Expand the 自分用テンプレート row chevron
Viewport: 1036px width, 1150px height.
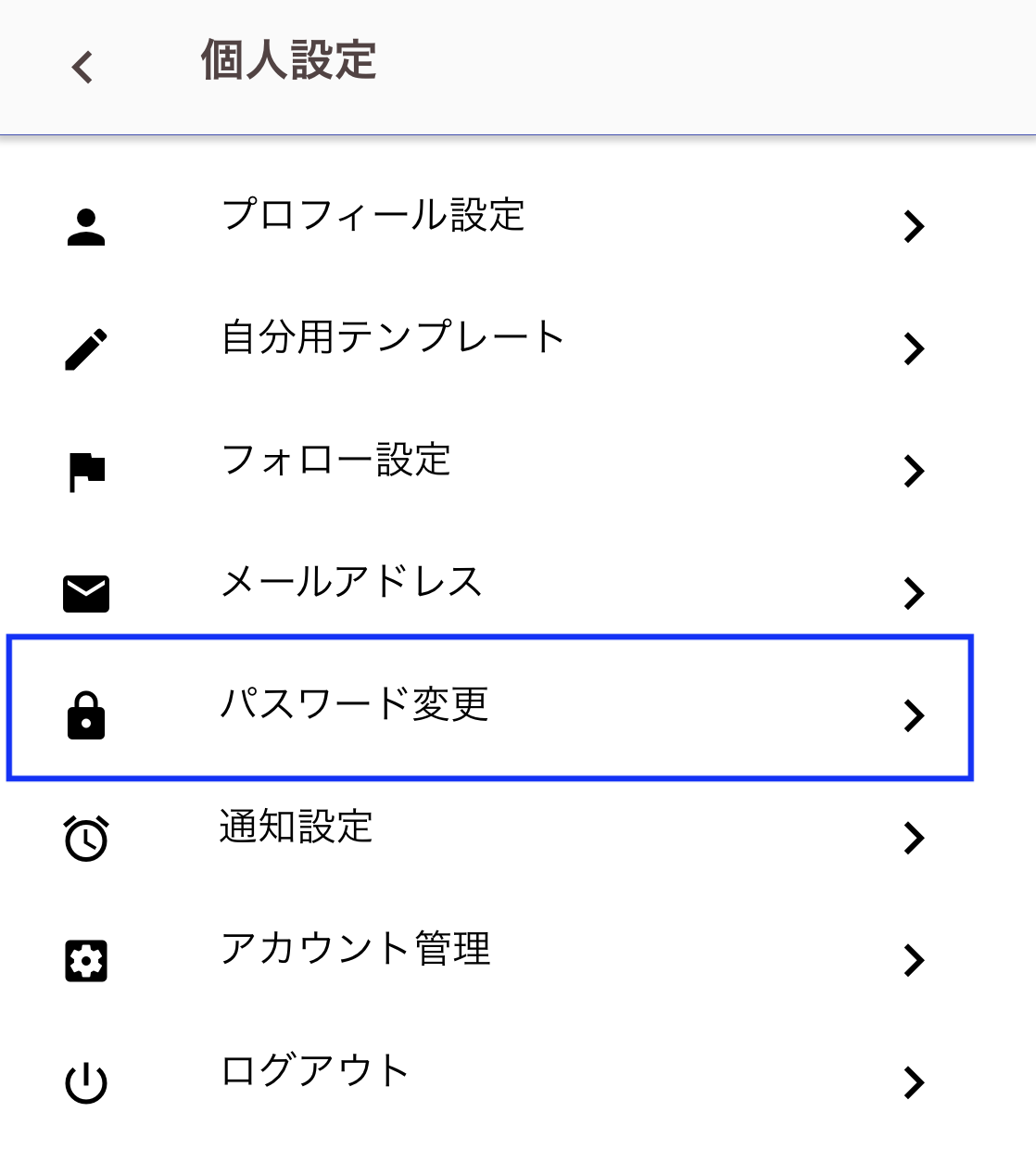point(914,348)
